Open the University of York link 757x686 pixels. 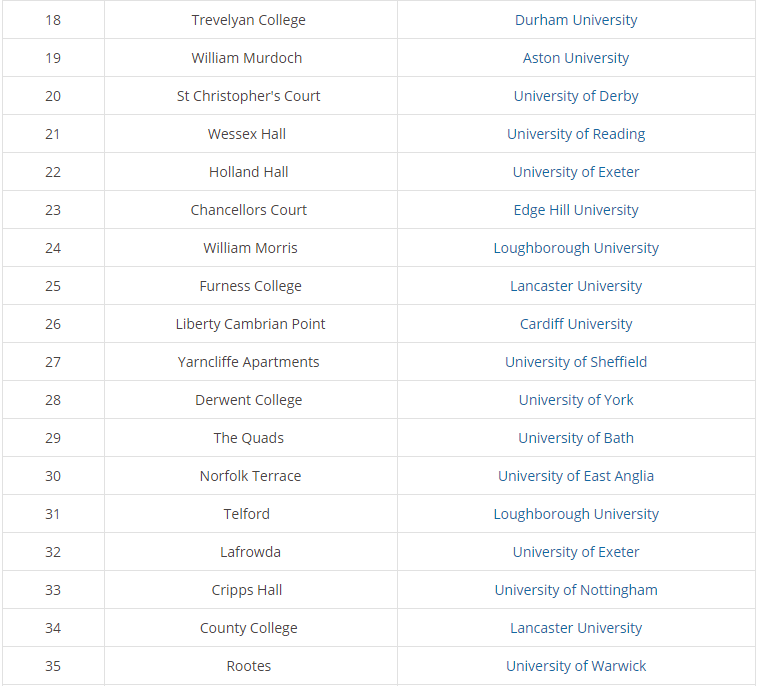coord(576,400)
